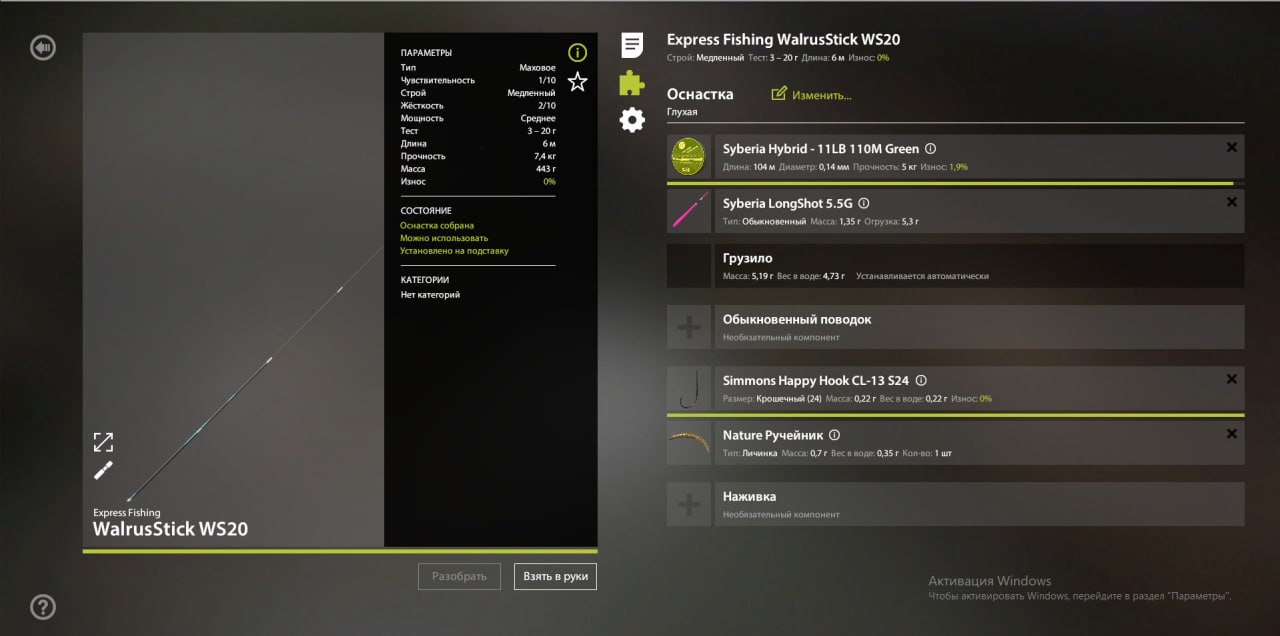Select the green puzzle piece rig tab

(x=631, y=82)
